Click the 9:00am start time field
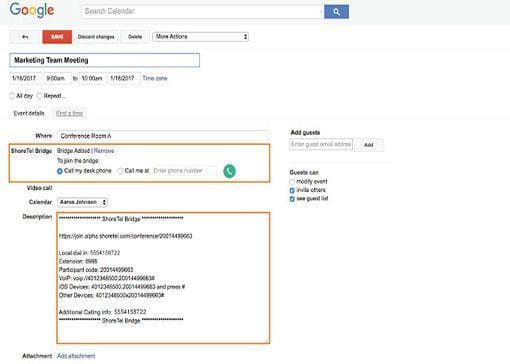The image size is (510, 364). (x=56, y=78)
